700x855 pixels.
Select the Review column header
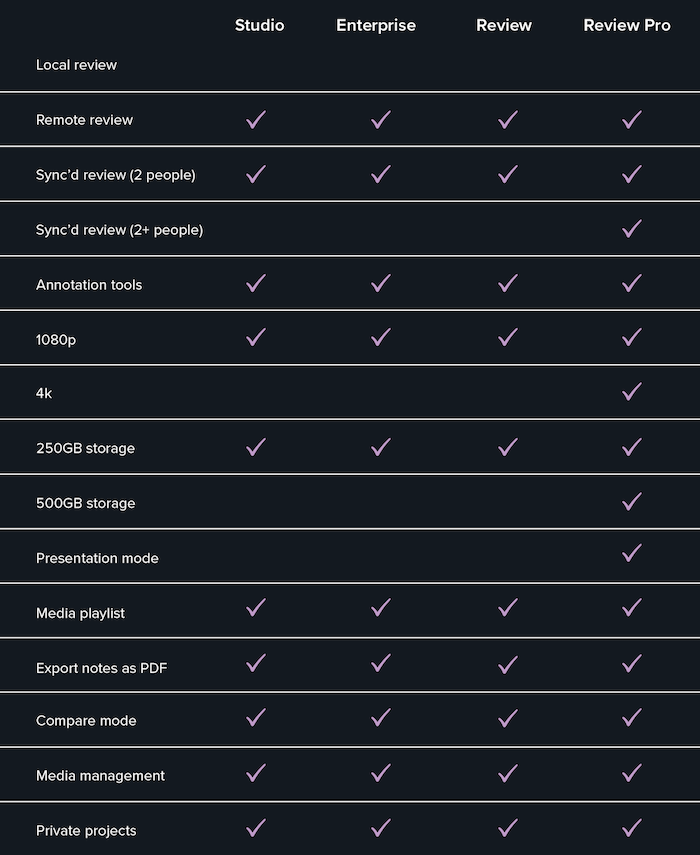click(504, 25)
